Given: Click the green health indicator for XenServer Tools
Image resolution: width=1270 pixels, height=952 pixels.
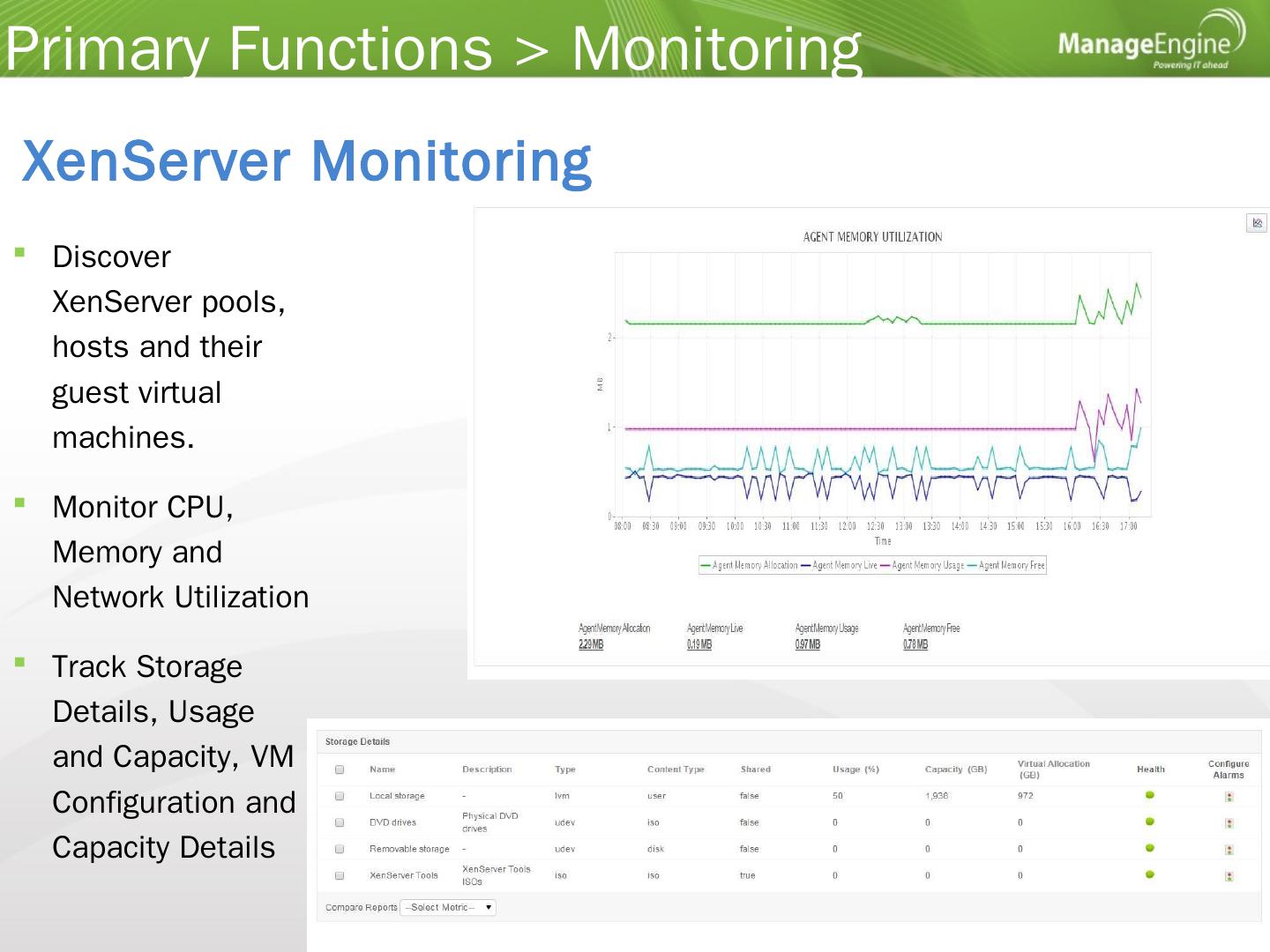Looking at the screenshot, I should click(1150, 874).
